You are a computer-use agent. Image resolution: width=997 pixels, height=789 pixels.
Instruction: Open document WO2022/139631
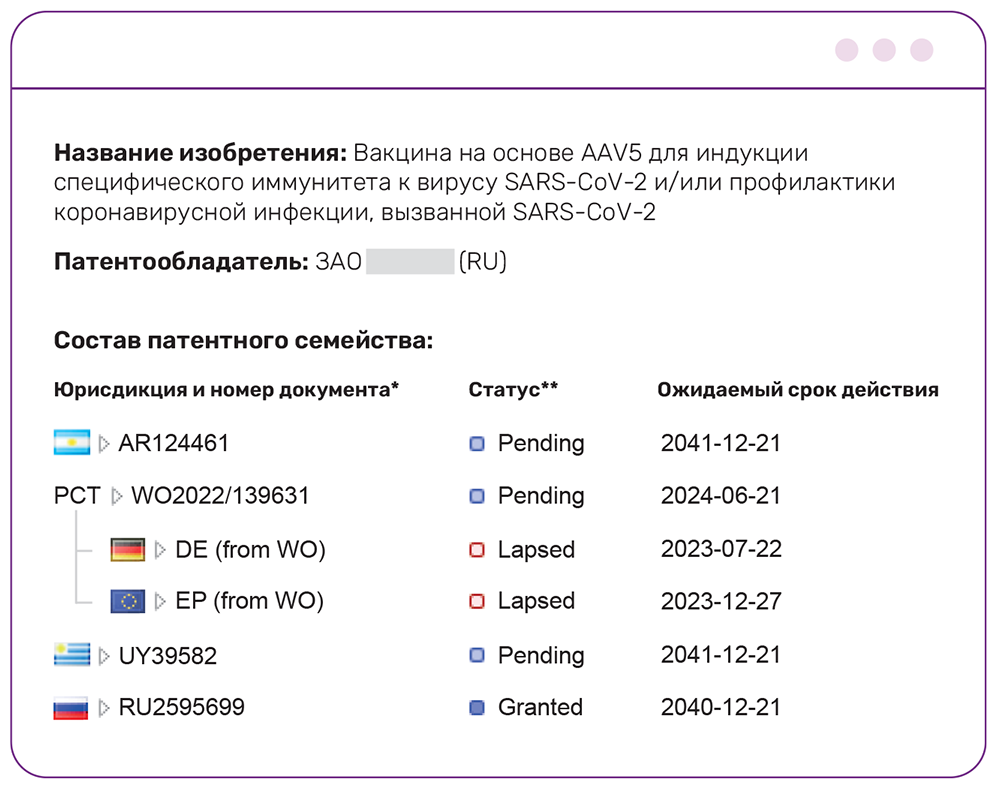point(220,496)
